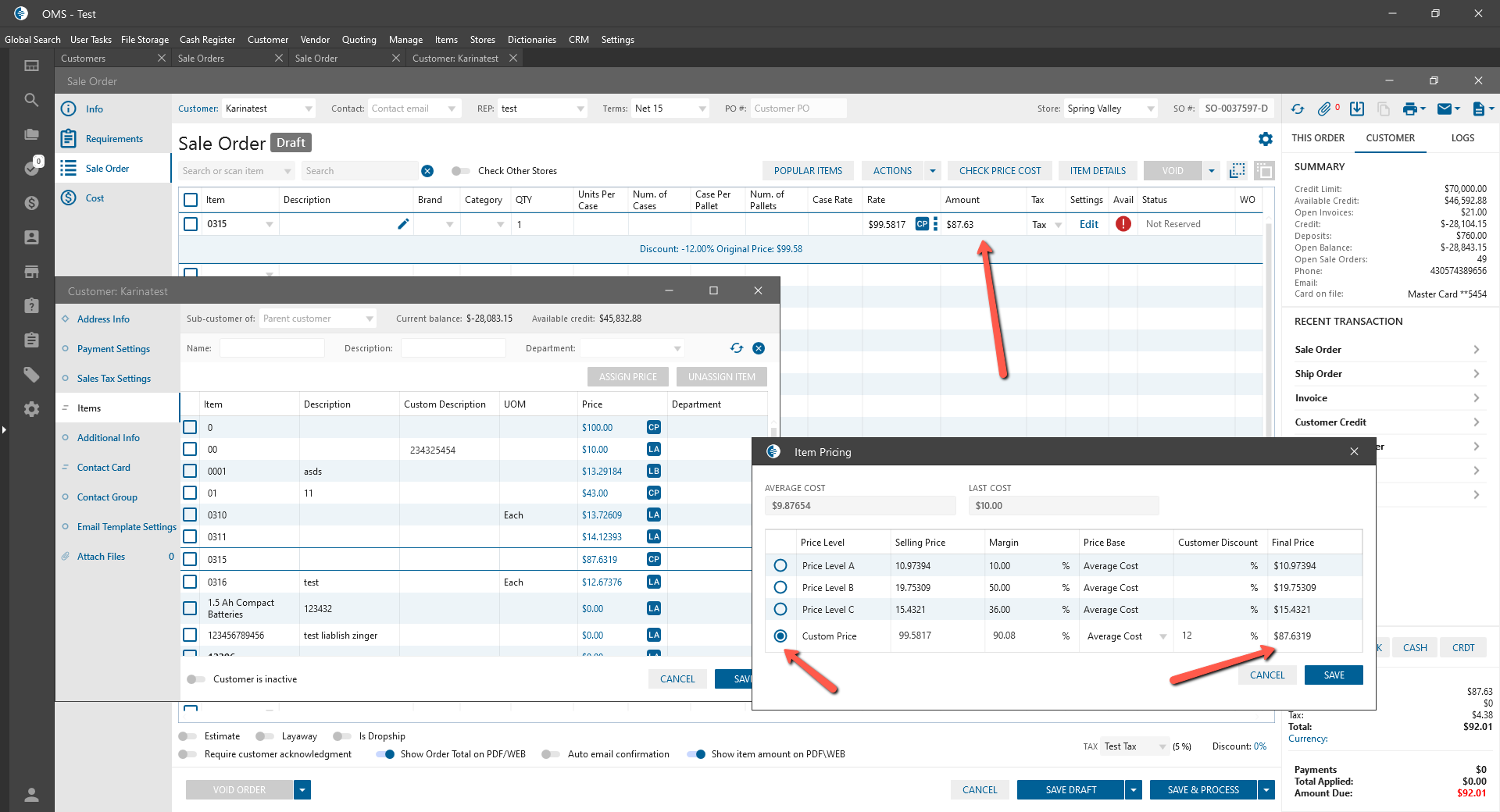Check the box for item 0316
Image resolution: width=1500 pixels, height=812 pixels.
(190, 582)
